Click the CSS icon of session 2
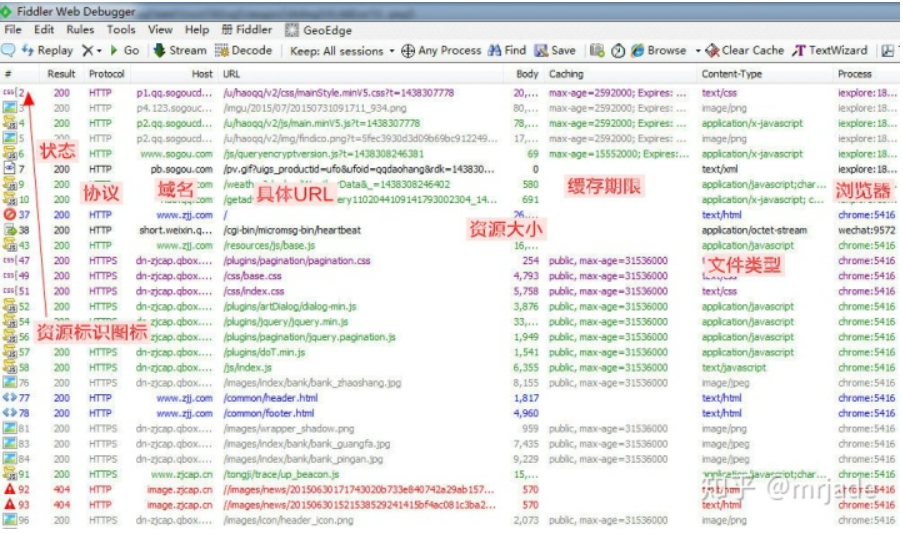This screenshot has width=903, height=534. click(9, 93)
